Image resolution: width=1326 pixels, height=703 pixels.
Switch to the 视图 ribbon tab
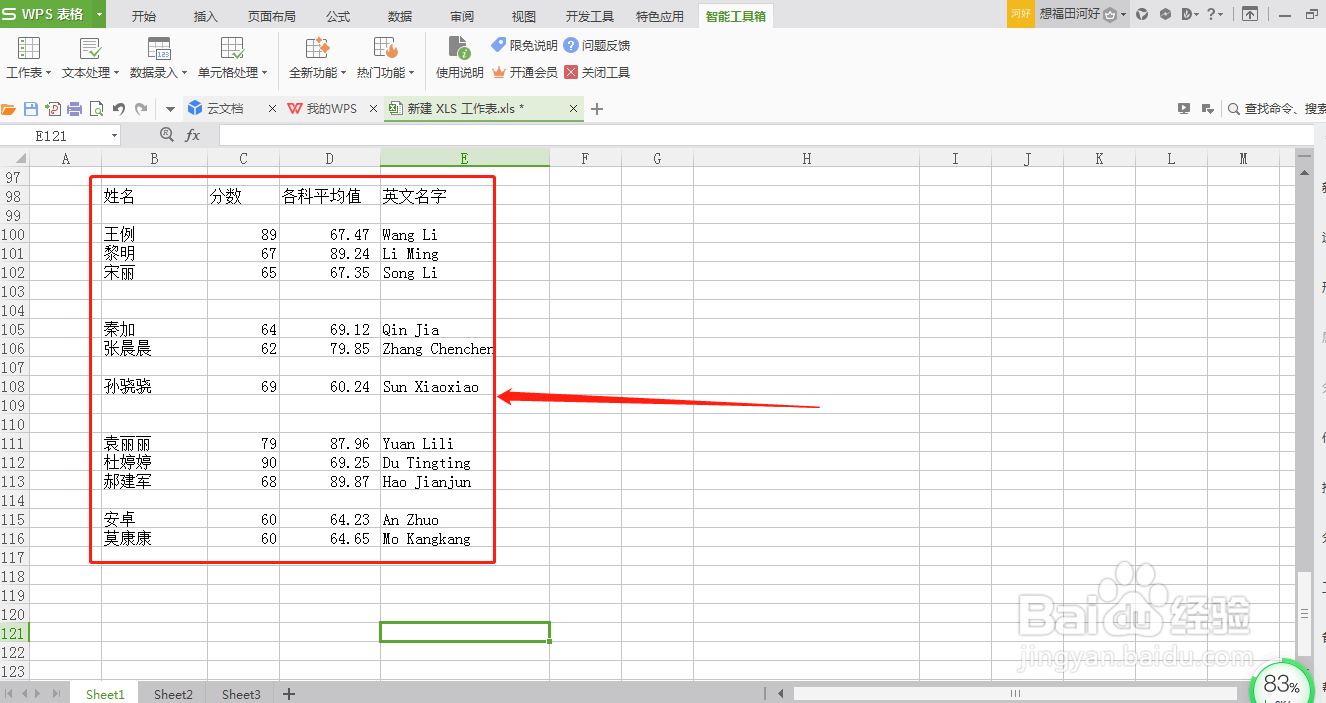click(524, 16)
